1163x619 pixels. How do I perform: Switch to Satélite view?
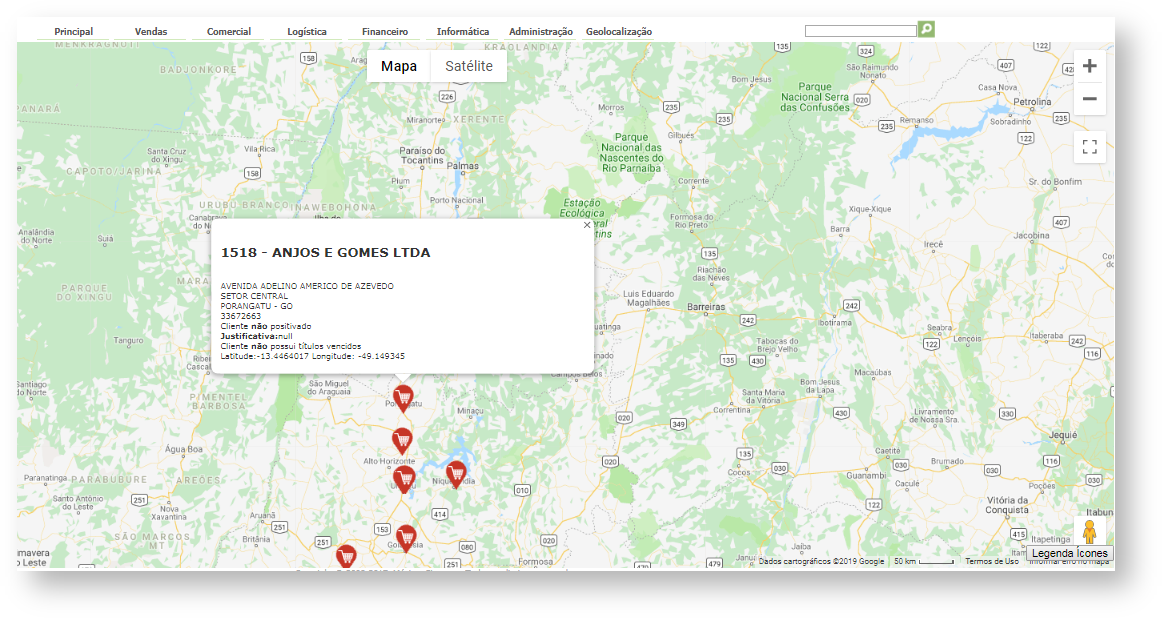(x=469, y=66)
